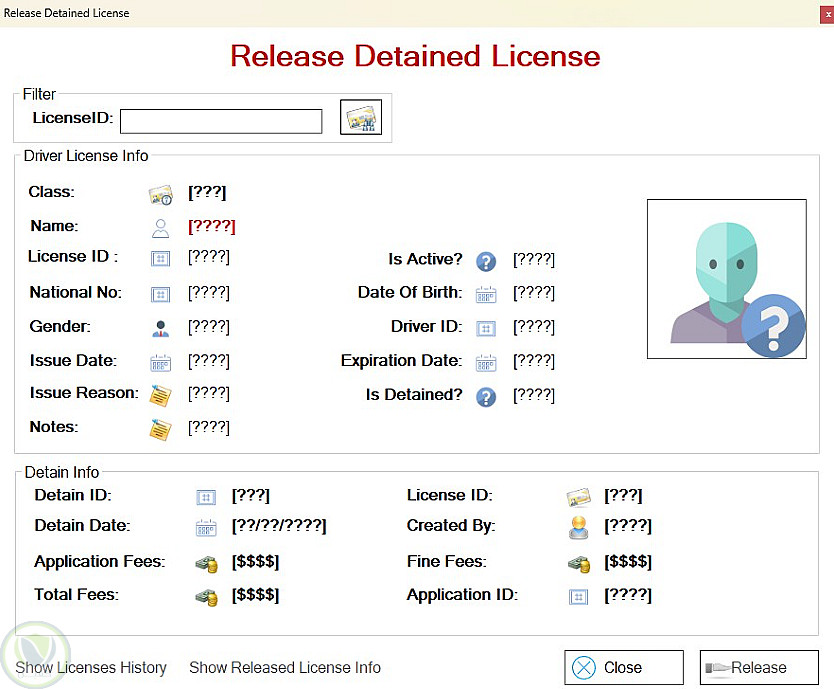Click the Issue Reason sticky note icon

click(x=160, y=395)
